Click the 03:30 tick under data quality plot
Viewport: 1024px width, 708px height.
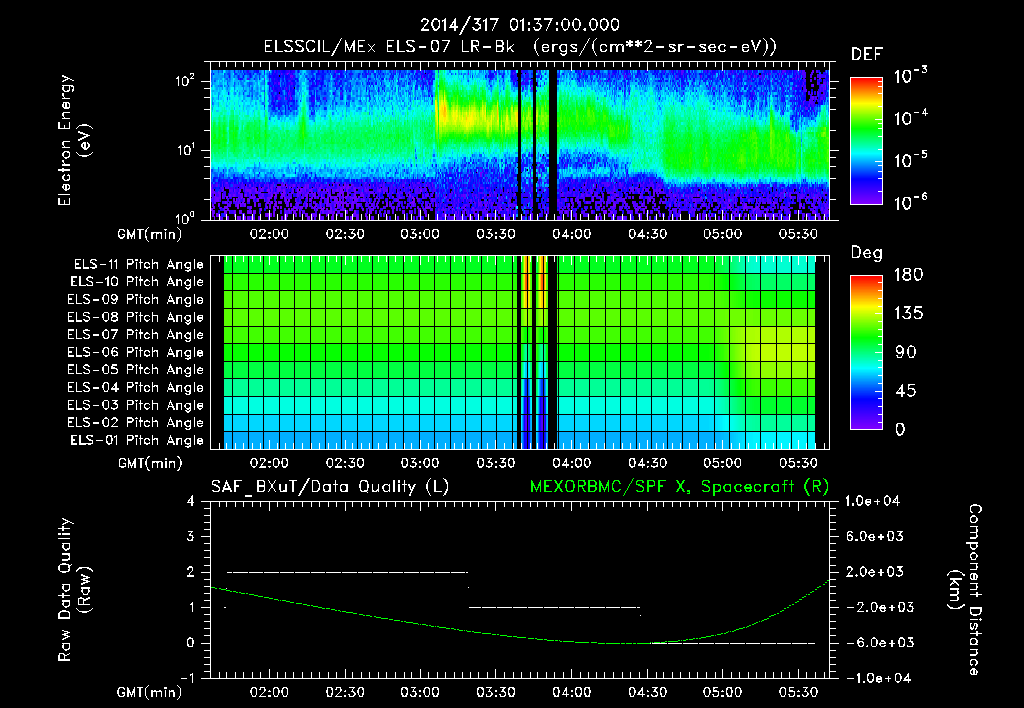(496, 692)
